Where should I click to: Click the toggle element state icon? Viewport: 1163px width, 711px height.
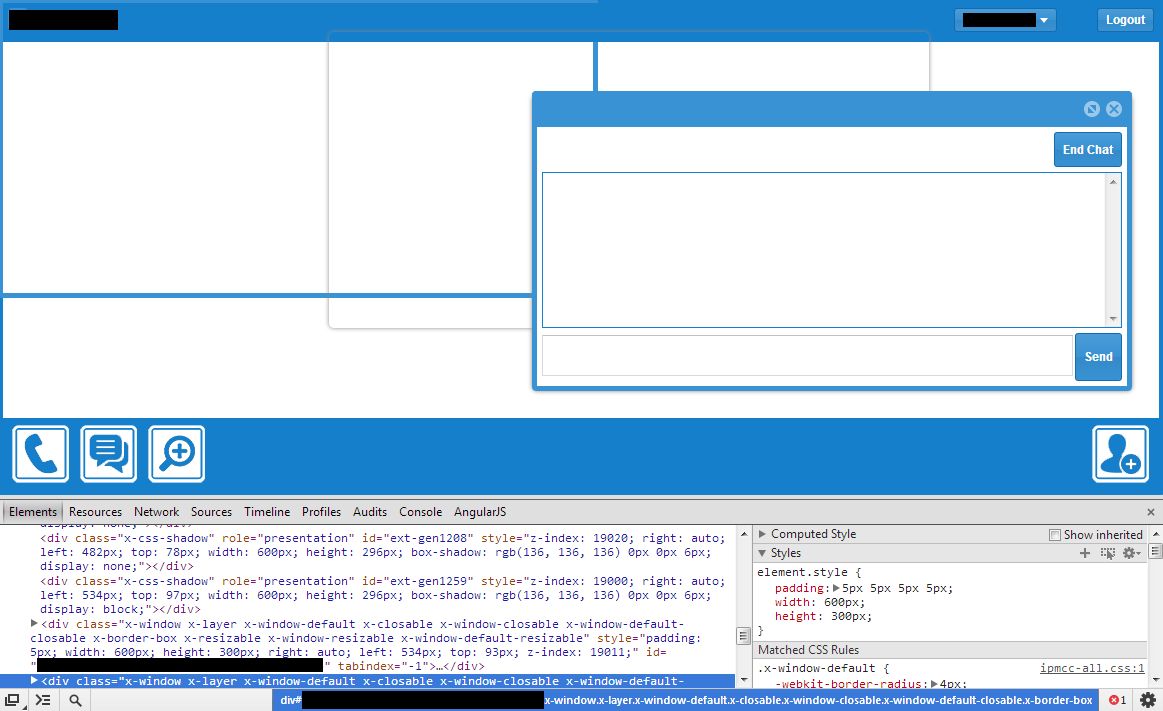coord(1107,553)
